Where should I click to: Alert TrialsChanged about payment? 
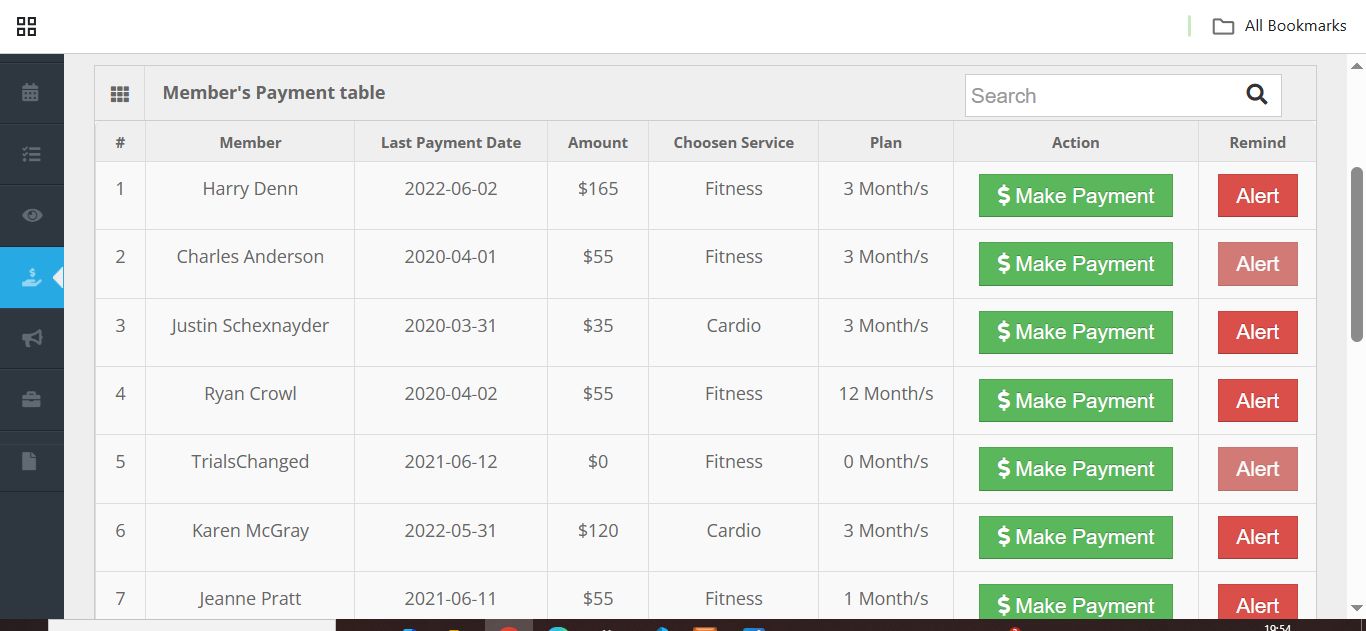[x=1257, y=469]
